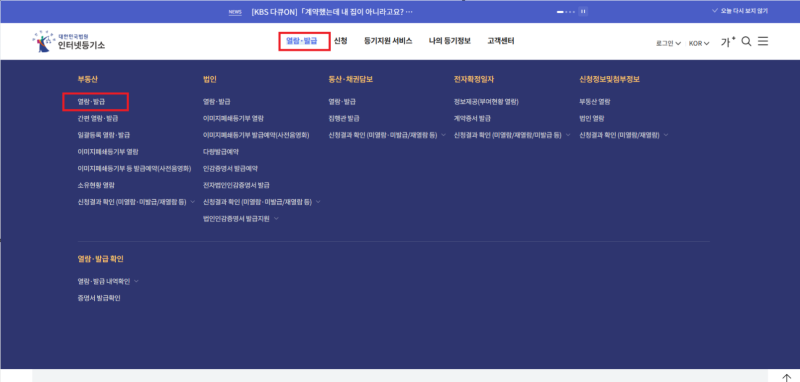Click 열람·발급 under 부동산
800x382 pixels.
pos(91,102)
